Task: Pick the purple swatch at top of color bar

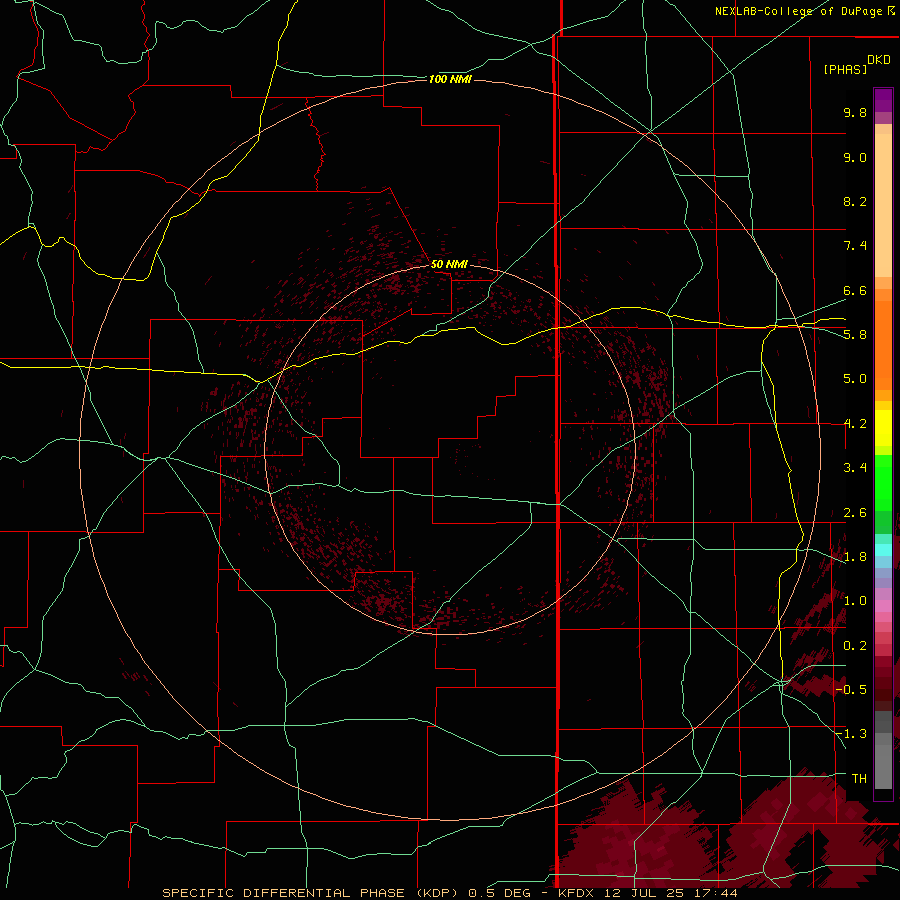Action: (883, 100)
